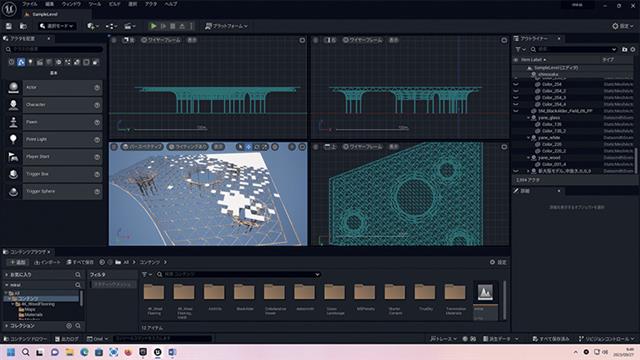The width and height of the screenshot is (640, 360).
Task: Open the File menu
Action: click(x=29, y=4)
